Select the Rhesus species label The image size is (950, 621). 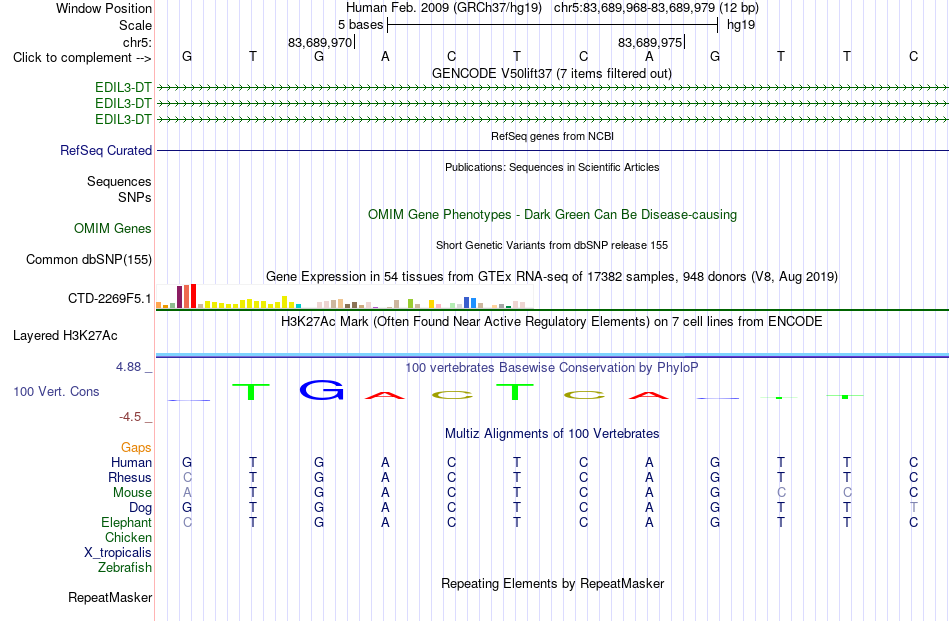(130, 477)
